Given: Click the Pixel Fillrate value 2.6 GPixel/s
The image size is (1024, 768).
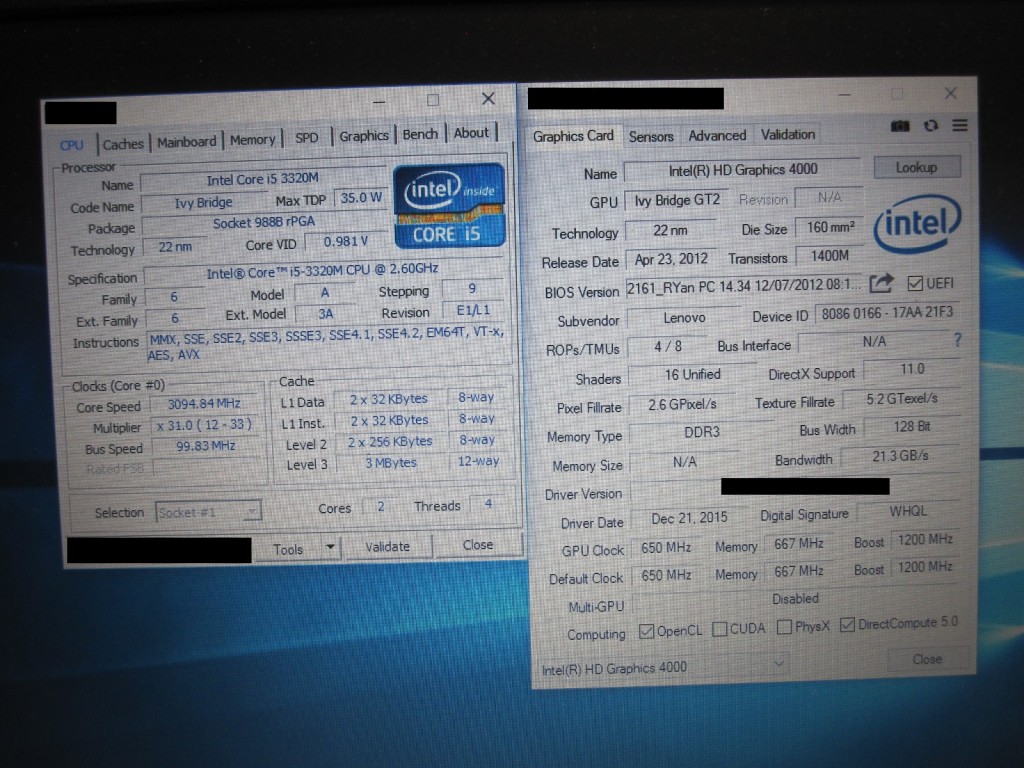Looking at the screenshot, I should click(x=682, y=404).
